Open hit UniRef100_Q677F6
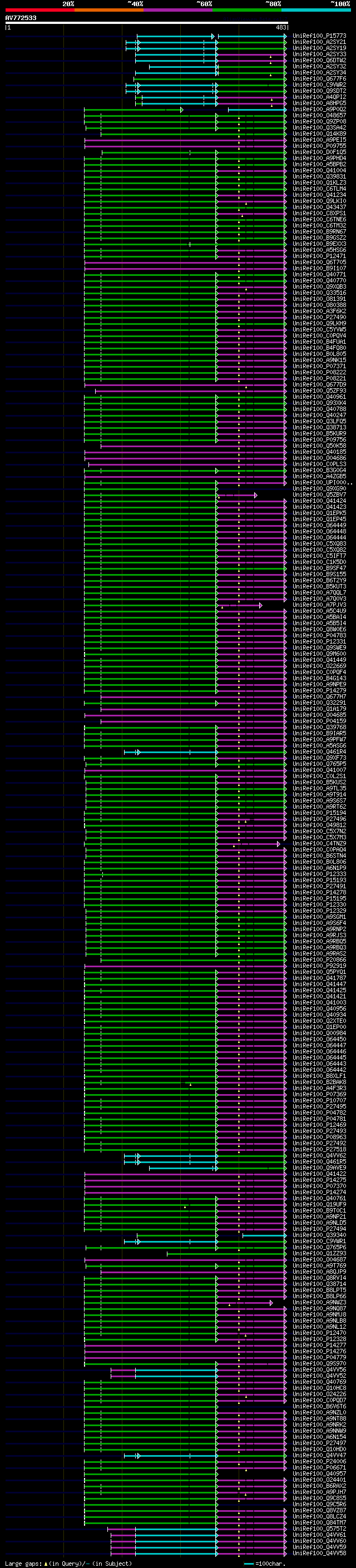This screenshot has width=356, height=1568. click(x=319, y=79)
